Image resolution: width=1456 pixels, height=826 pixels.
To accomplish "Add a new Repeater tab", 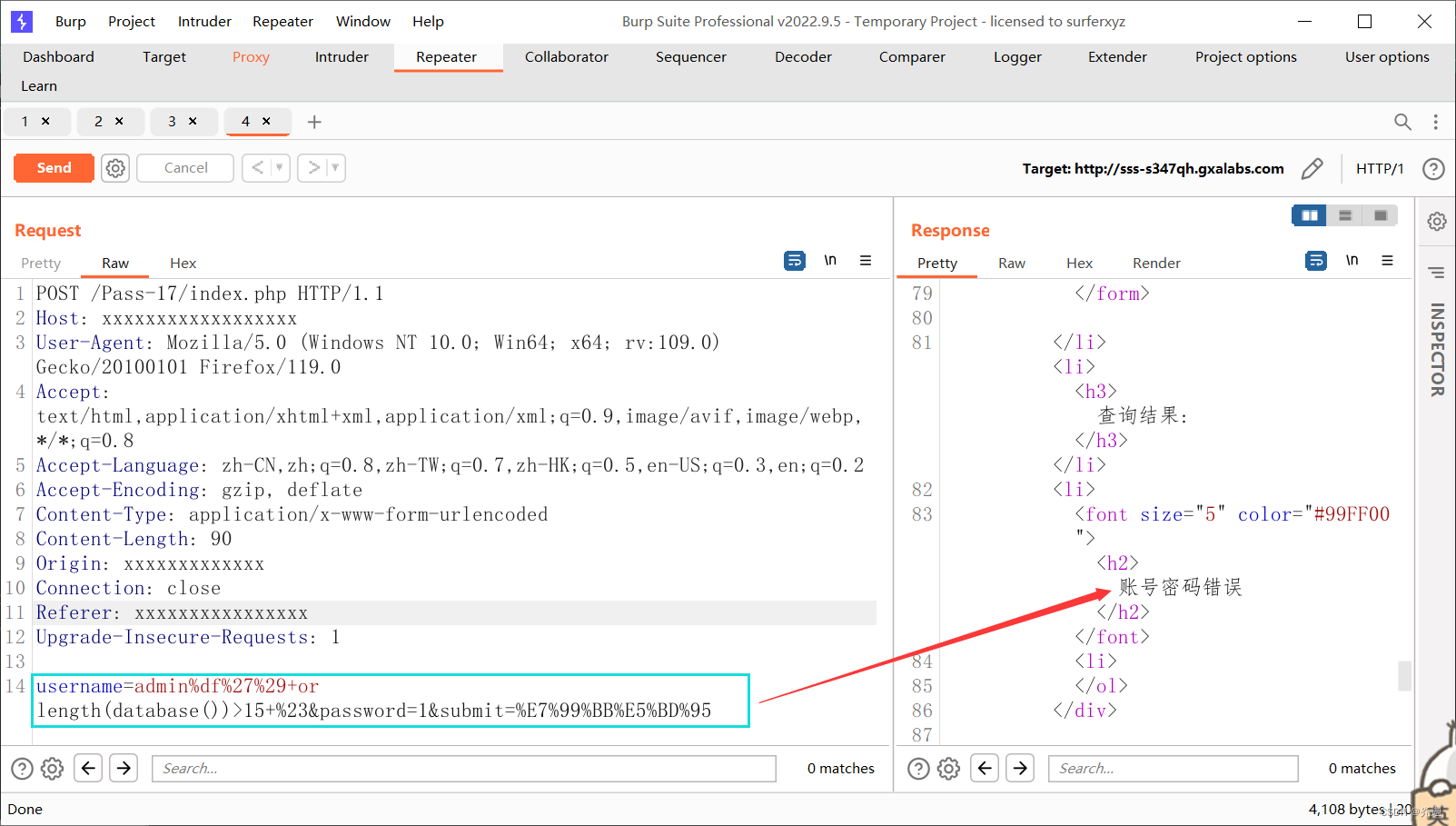I will click(x=314, y=122).
